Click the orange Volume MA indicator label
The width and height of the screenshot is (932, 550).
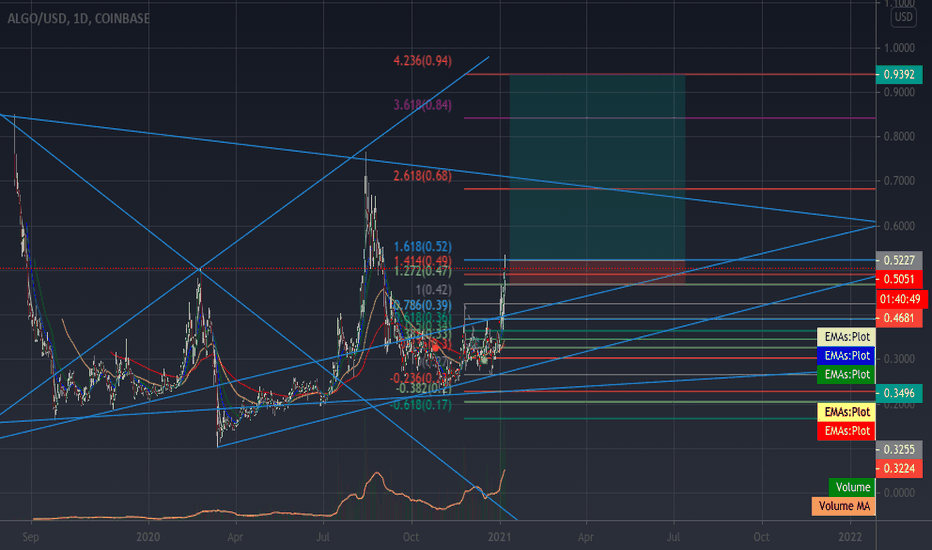point(843,506)
